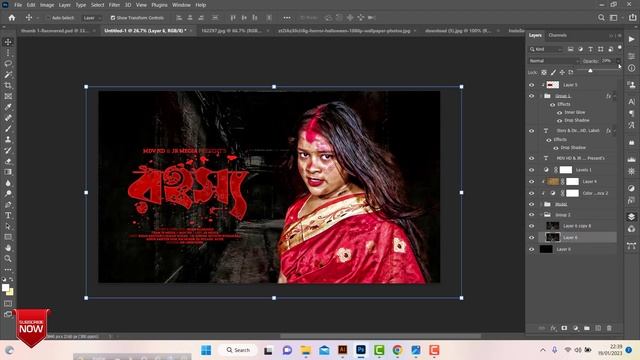
Task: Select the Spot Healing Brush tool
Action: [8, 118]
